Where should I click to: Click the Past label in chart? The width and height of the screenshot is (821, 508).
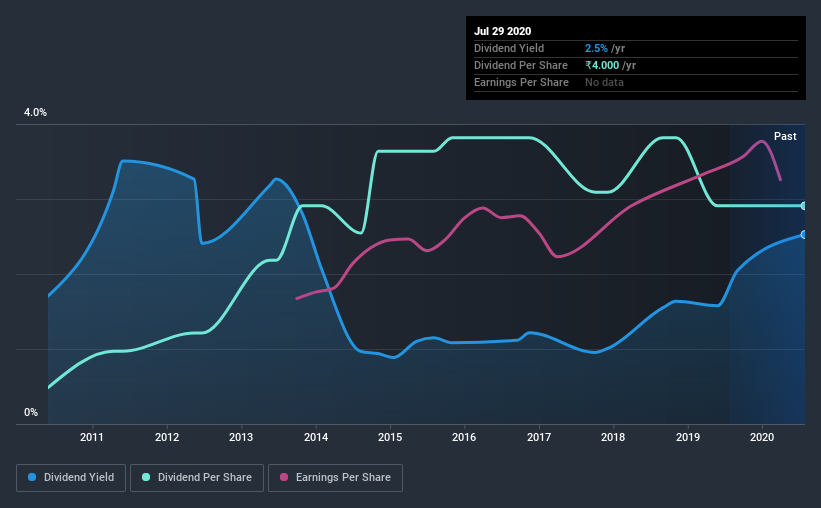pos(785,136)
